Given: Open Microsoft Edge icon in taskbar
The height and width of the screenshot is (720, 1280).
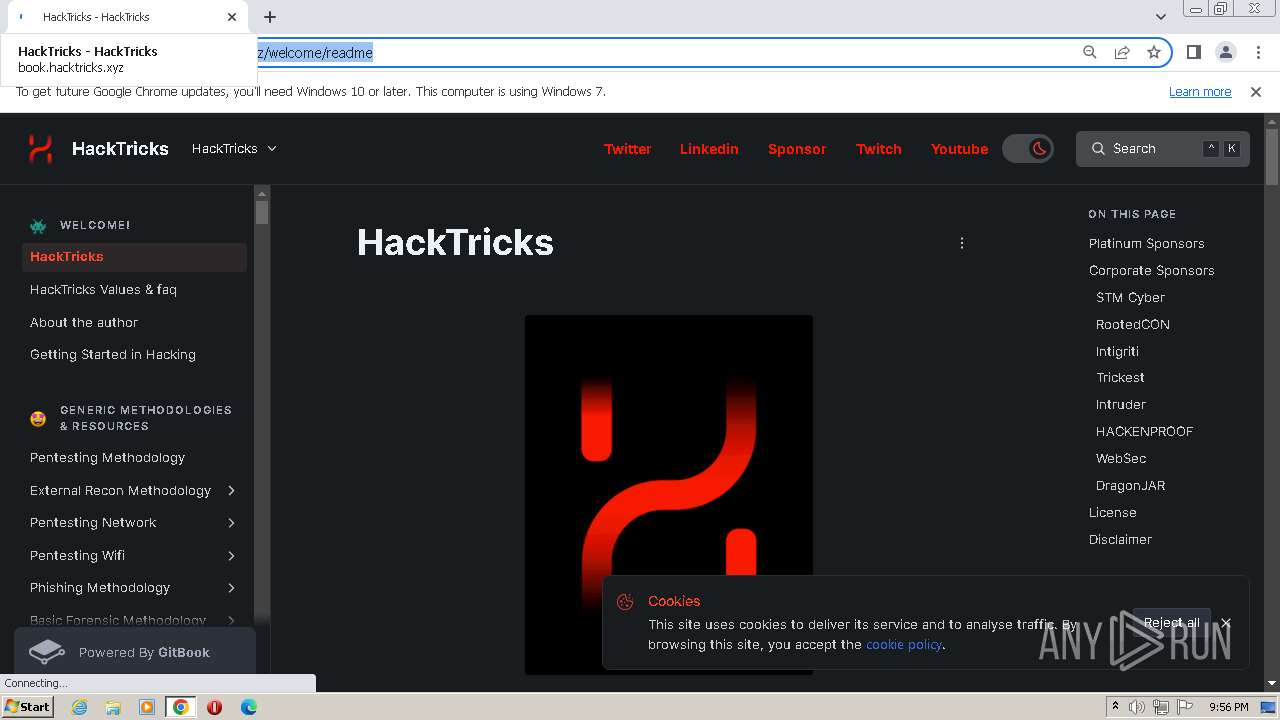Looking at the screenshot, I should click(248, 707).
